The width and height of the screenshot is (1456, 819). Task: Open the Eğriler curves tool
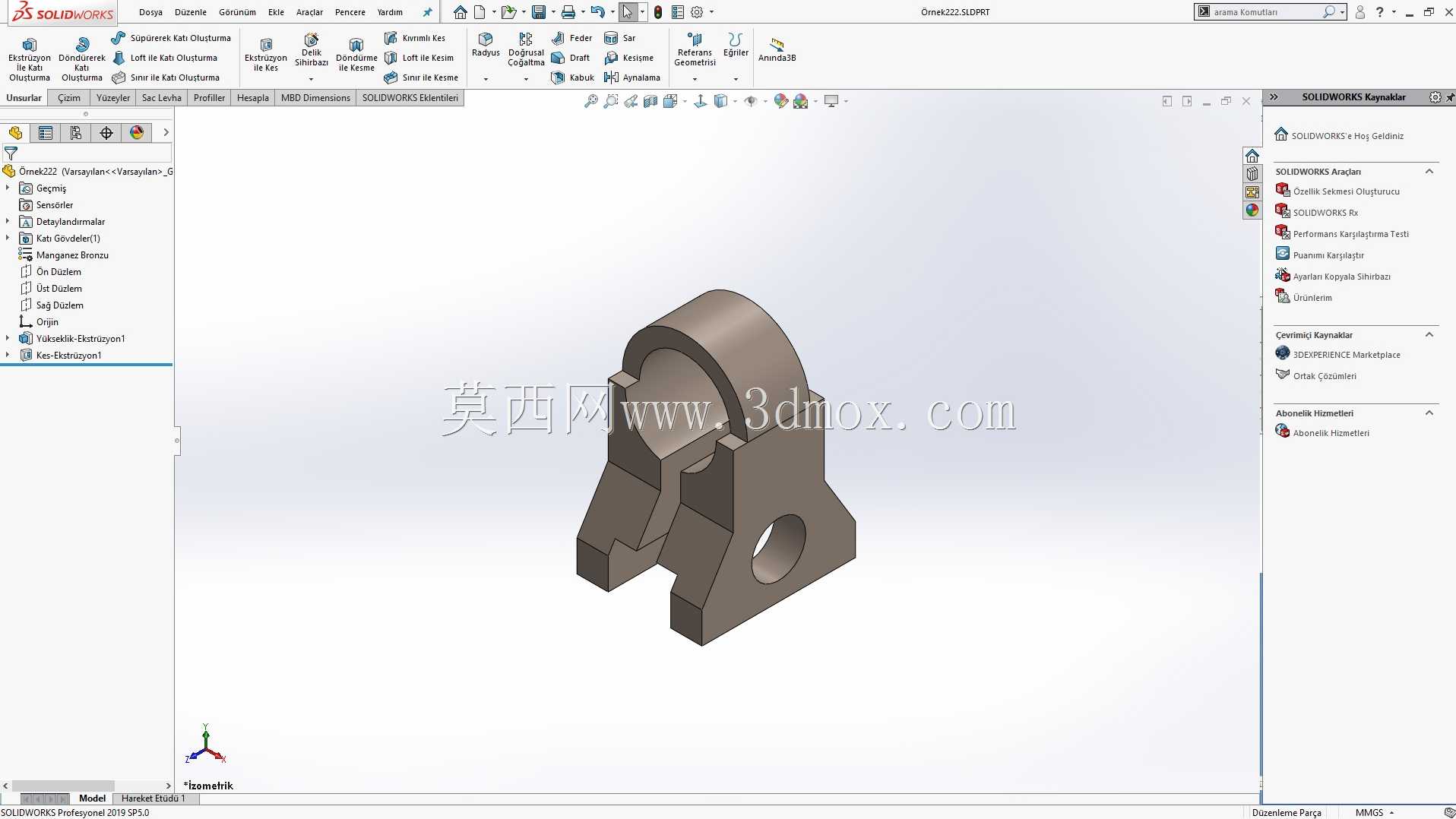(x=736, y=46)
